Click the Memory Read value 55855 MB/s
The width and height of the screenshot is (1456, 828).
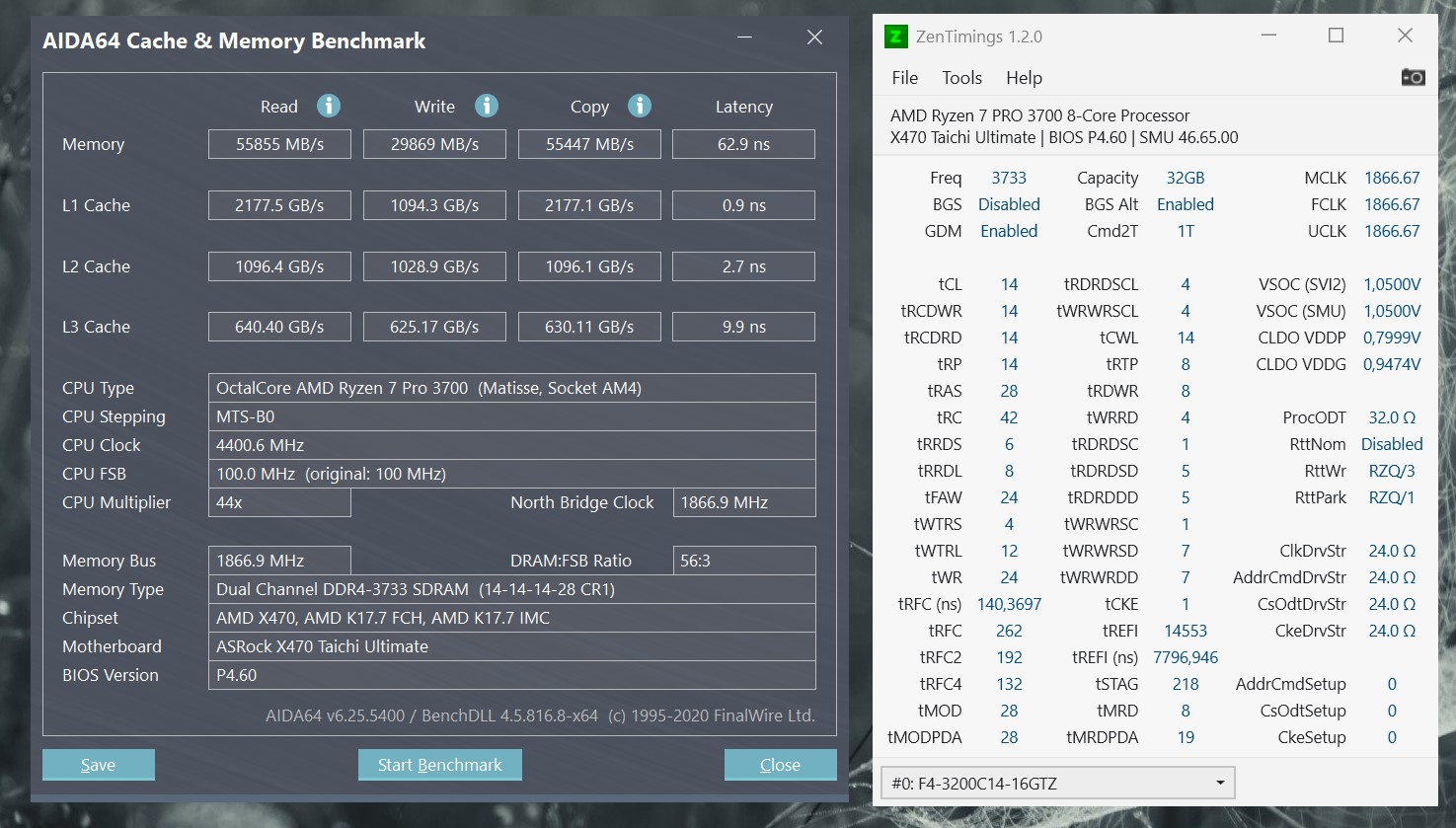tap(279, 144)
